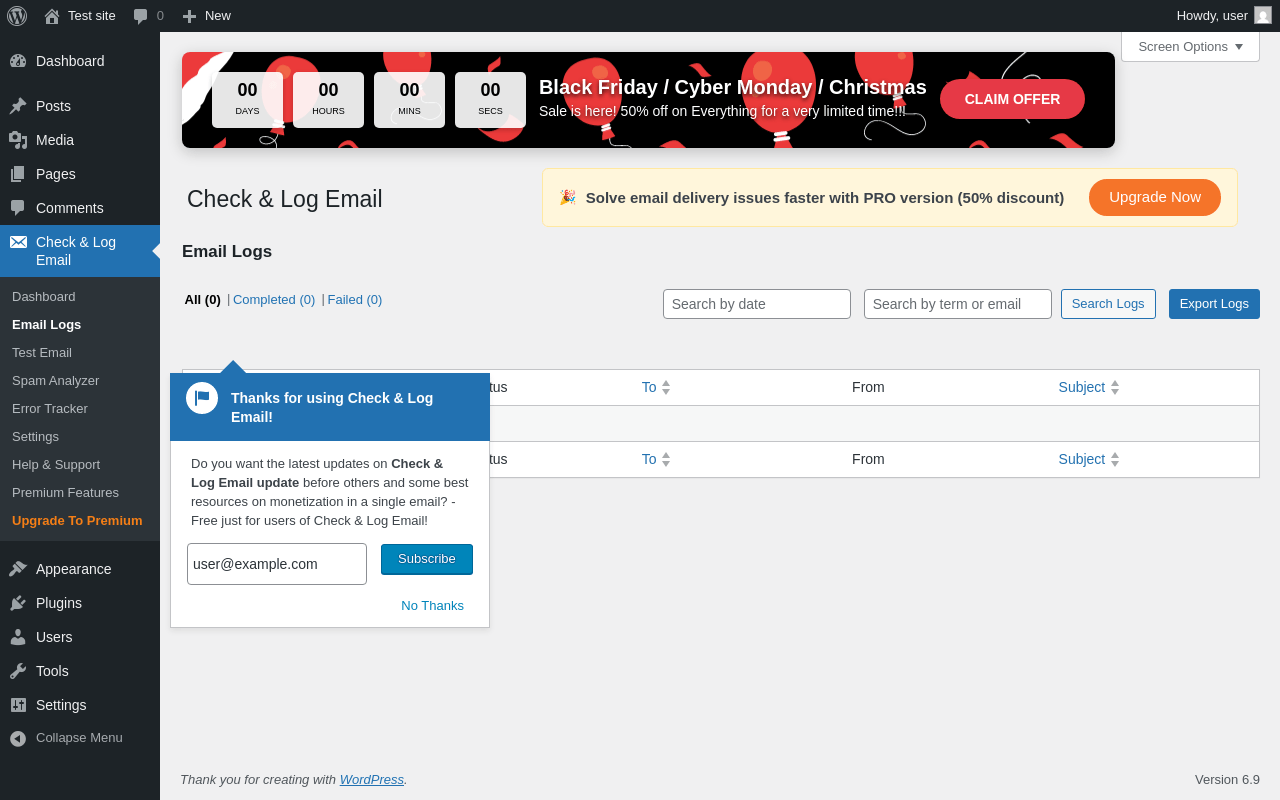Click the Tools wrench icon

click(18, 671)
